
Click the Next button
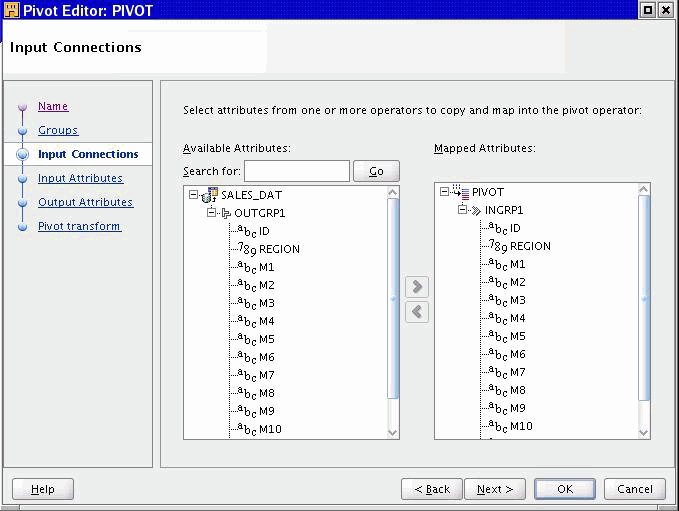tap(495, 489)
